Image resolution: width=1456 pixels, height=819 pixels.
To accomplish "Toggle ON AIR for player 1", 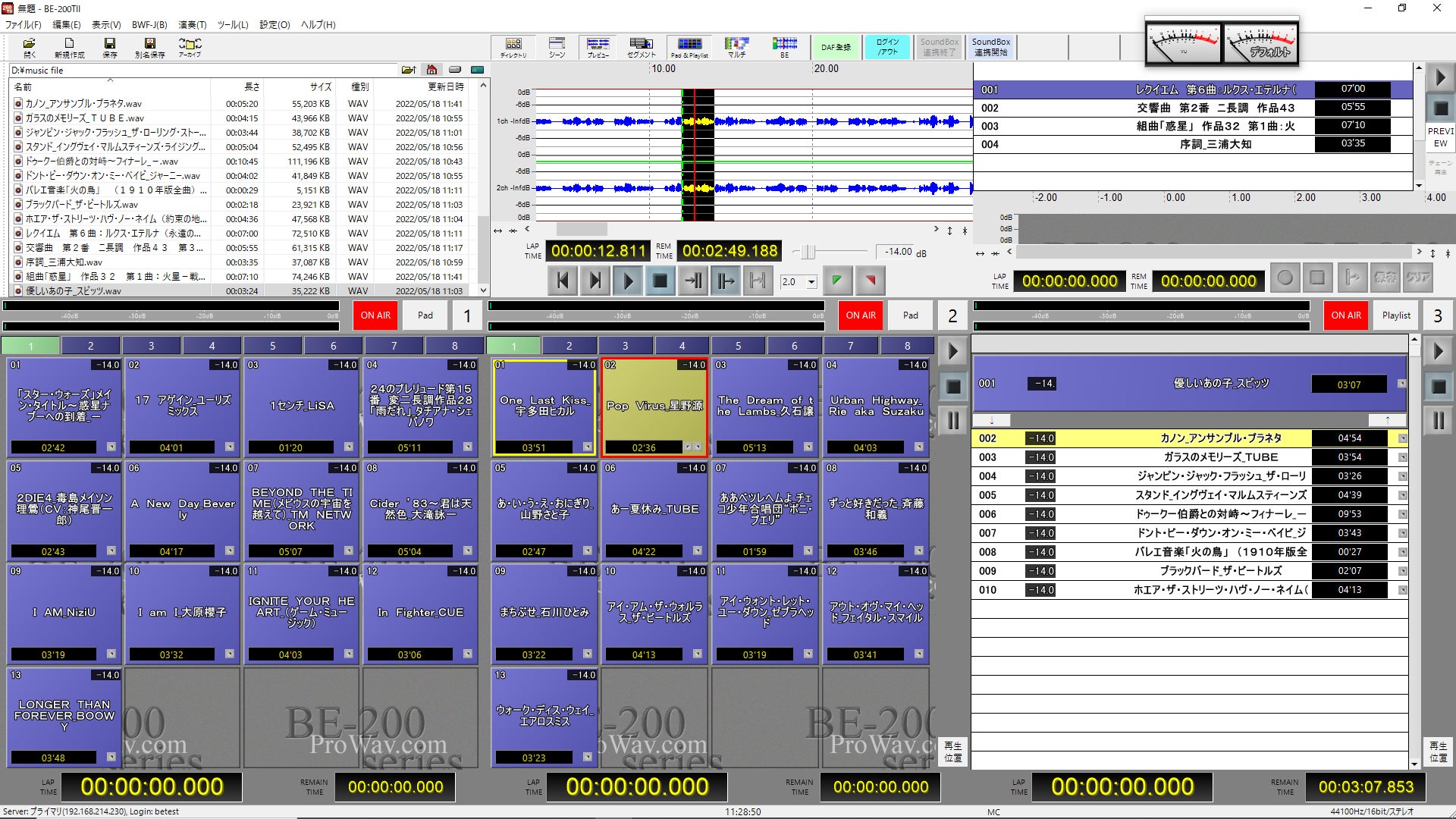I will [375, 315].
